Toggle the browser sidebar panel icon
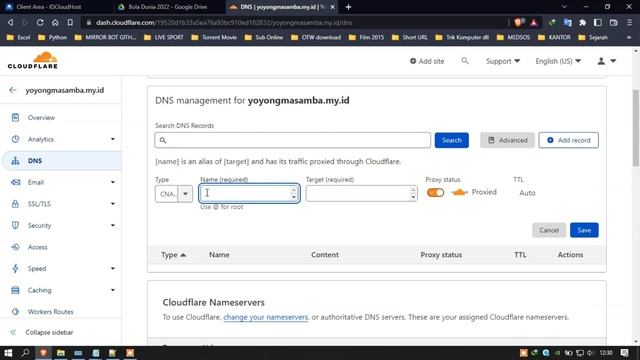 [x=598, y=22]
